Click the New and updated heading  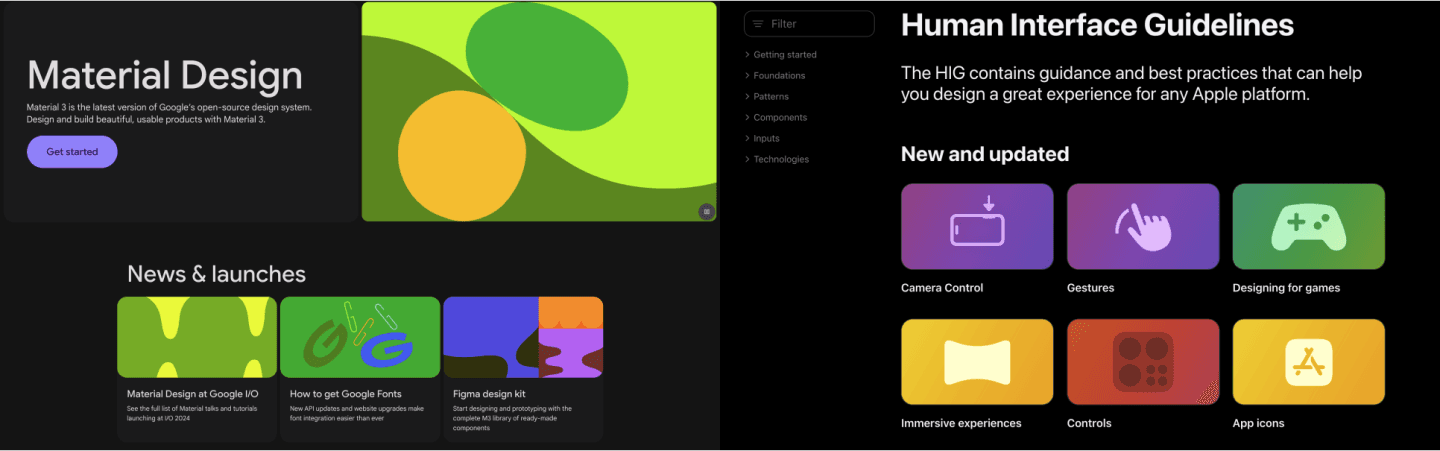985,154
